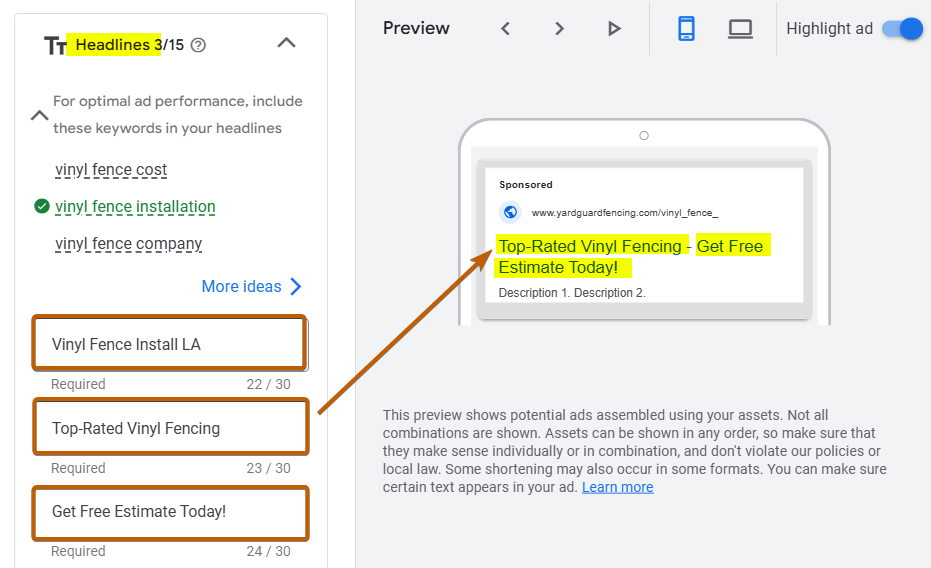Show next ad preview
Screen dimensions: 931x568
click(x=560, y=29)
